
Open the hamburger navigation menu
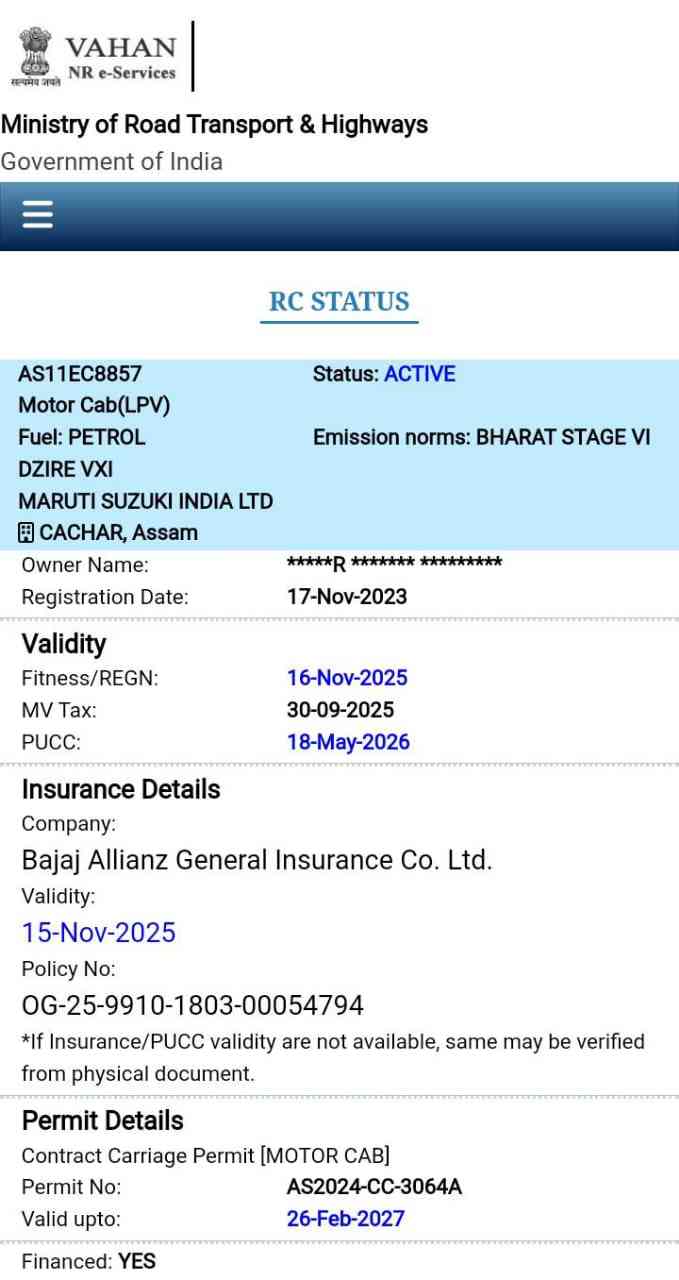click(x=37, y=215)
